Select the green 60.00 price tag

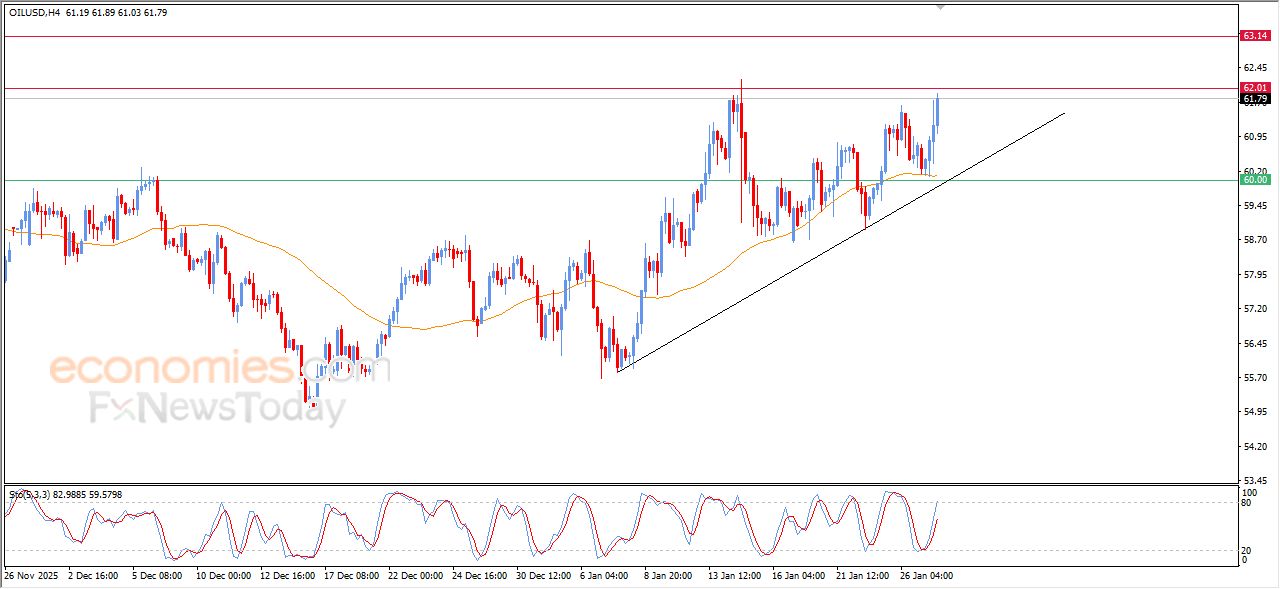pos(1255,180)
